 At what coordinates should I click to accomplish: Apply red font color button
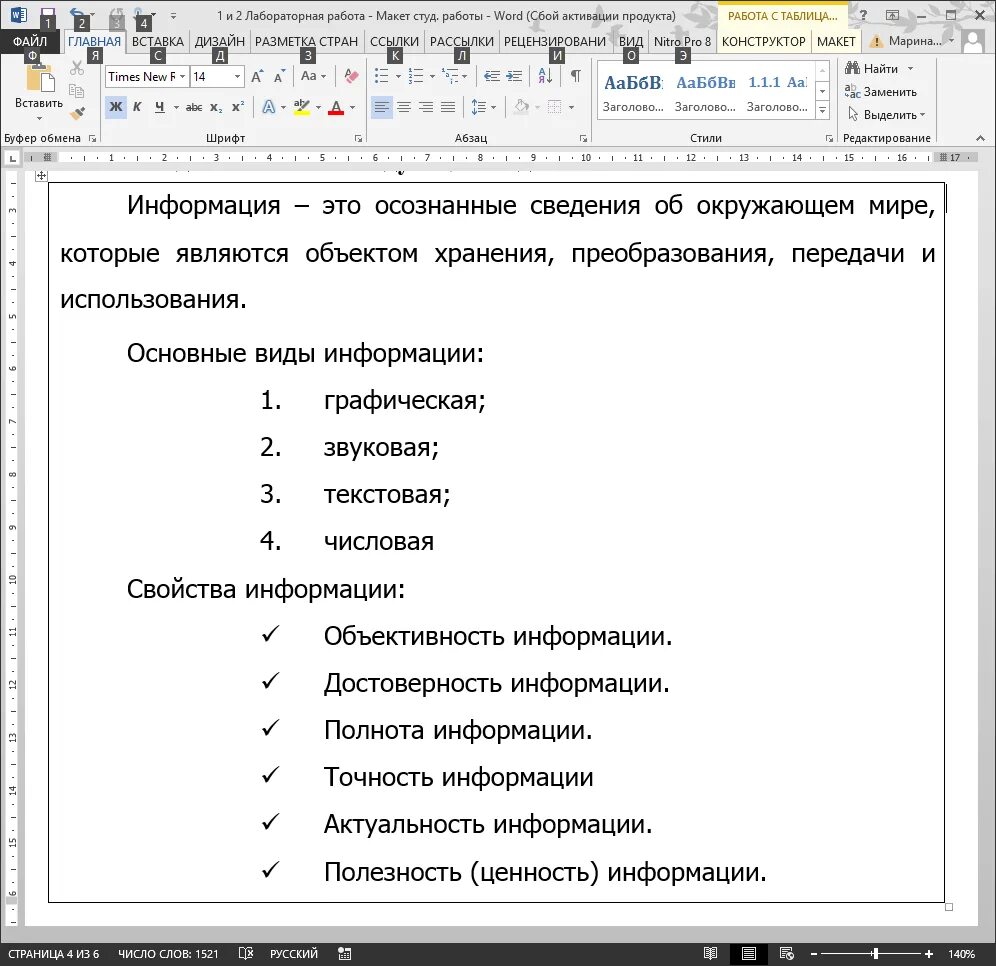point(336,107)
